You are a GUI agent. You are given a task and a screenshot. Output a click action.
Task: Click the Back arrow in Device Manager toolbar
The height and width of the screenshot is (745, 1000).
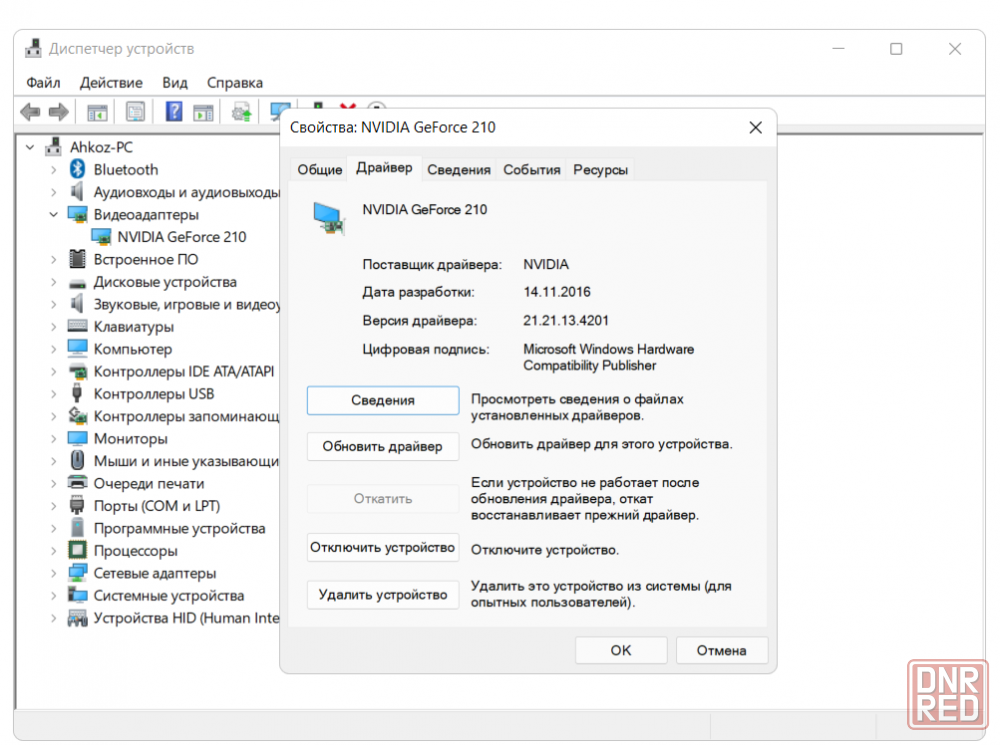(x=30, y=112)
